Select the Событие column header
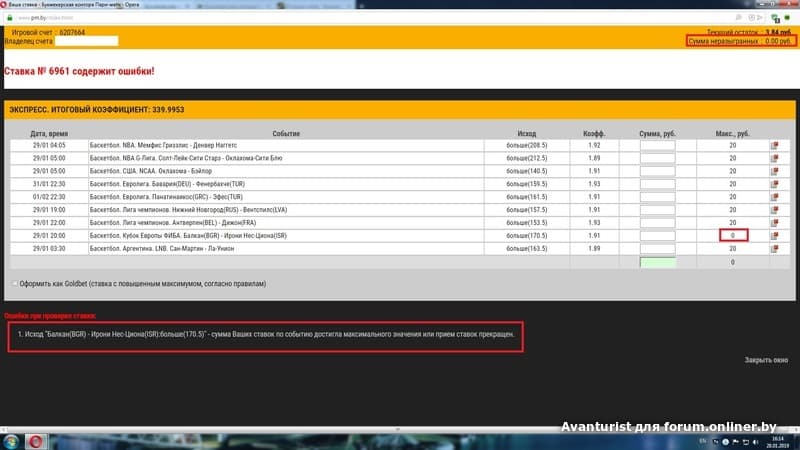The width and height of the screenshot is (800, 450). pos(286,134)
